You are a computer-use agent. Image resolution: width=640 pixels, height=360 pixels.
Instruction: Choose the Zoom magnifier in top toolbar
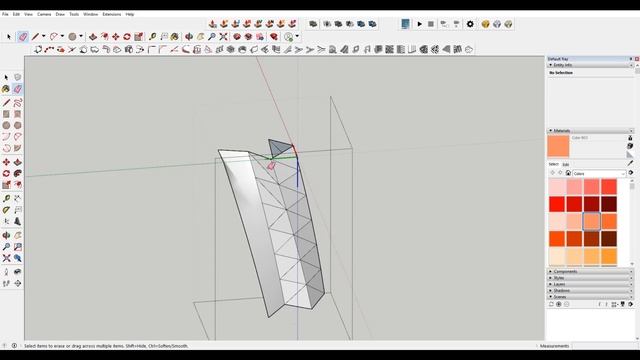pos(212,37)
